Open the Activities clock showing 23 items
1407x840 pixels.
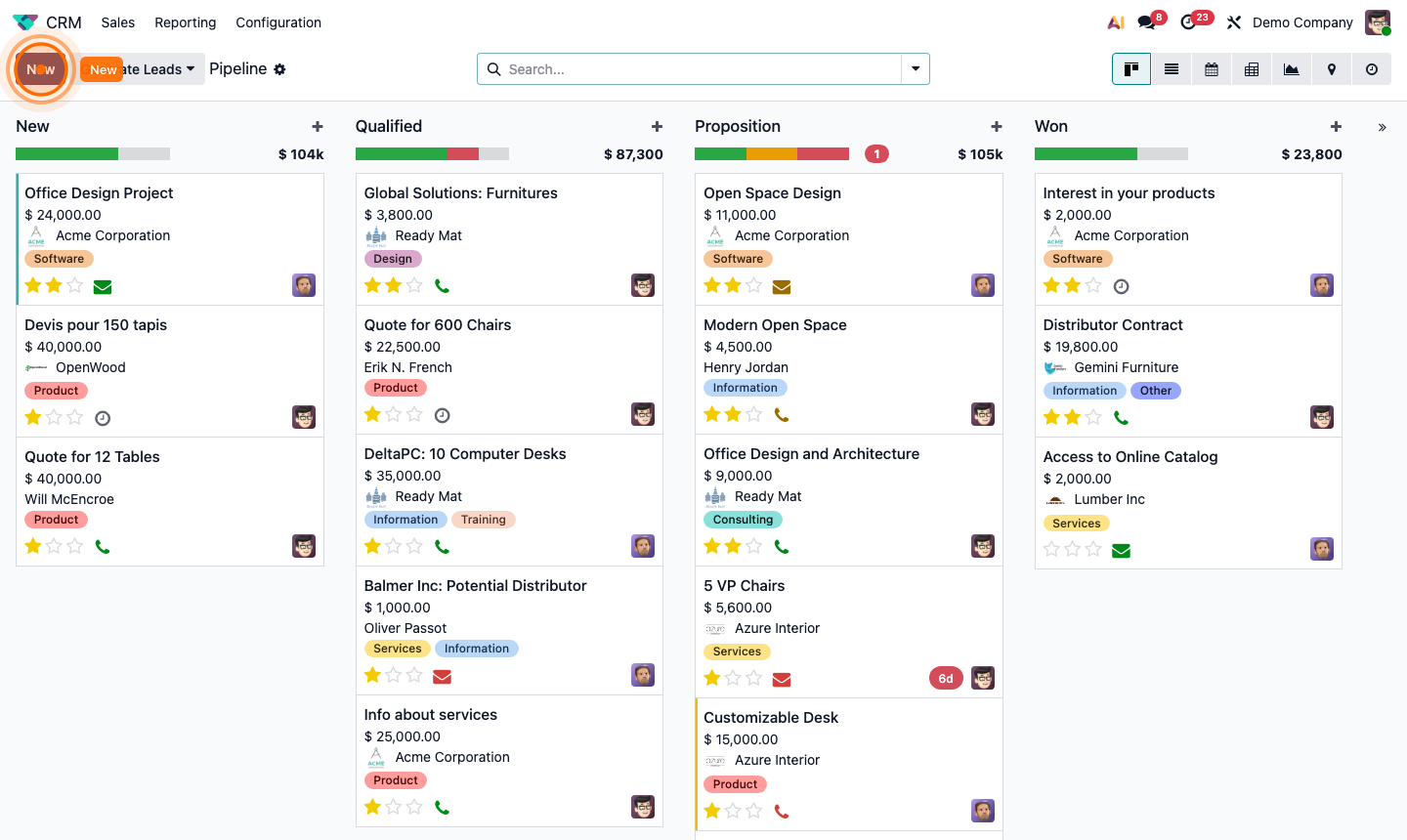1188,21
